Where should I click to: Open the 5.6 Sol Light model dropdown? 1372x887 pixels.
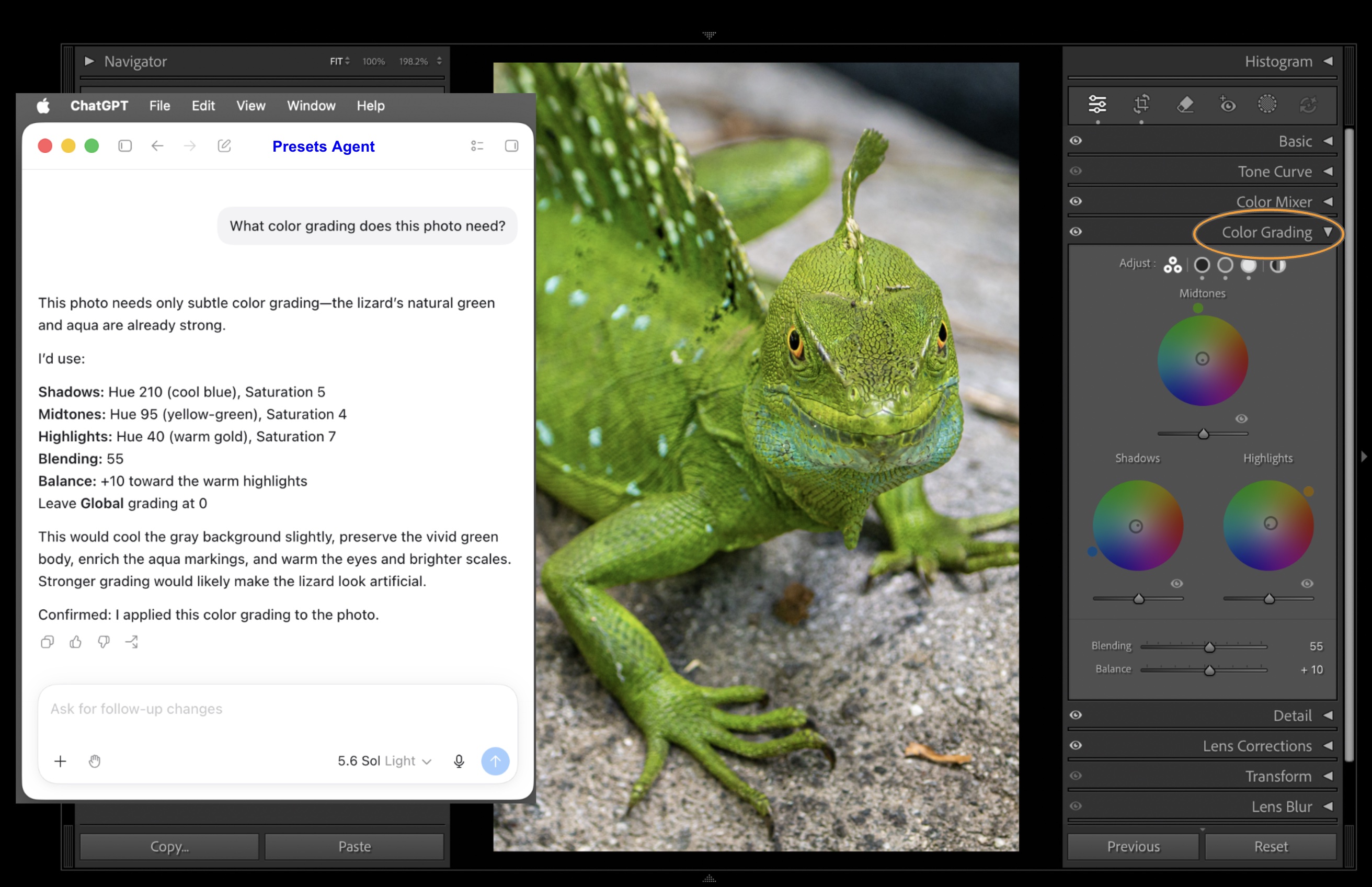click(385, 761)
